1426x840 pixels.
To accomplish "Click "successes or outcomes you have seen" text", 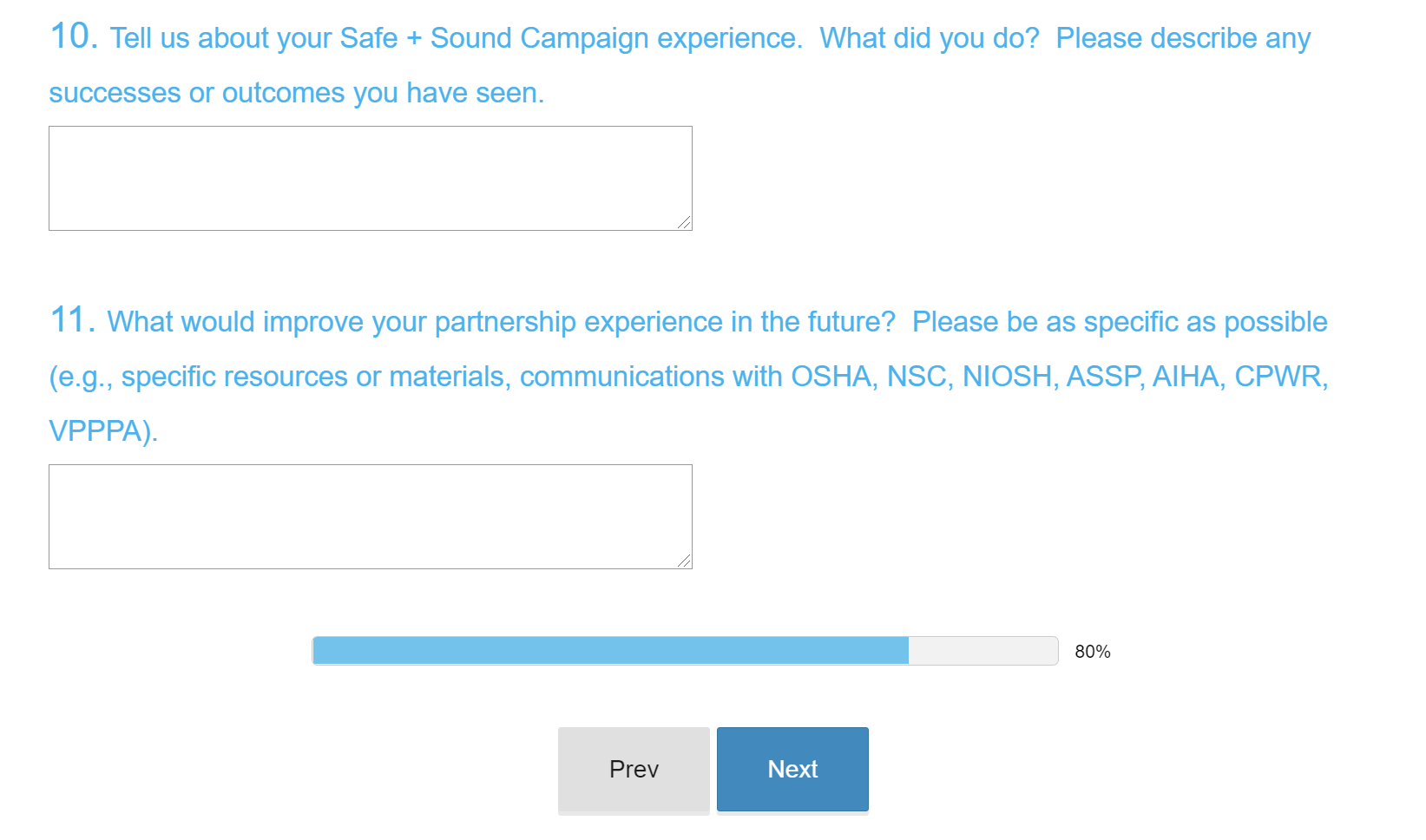I will click(x=295, y=93).
